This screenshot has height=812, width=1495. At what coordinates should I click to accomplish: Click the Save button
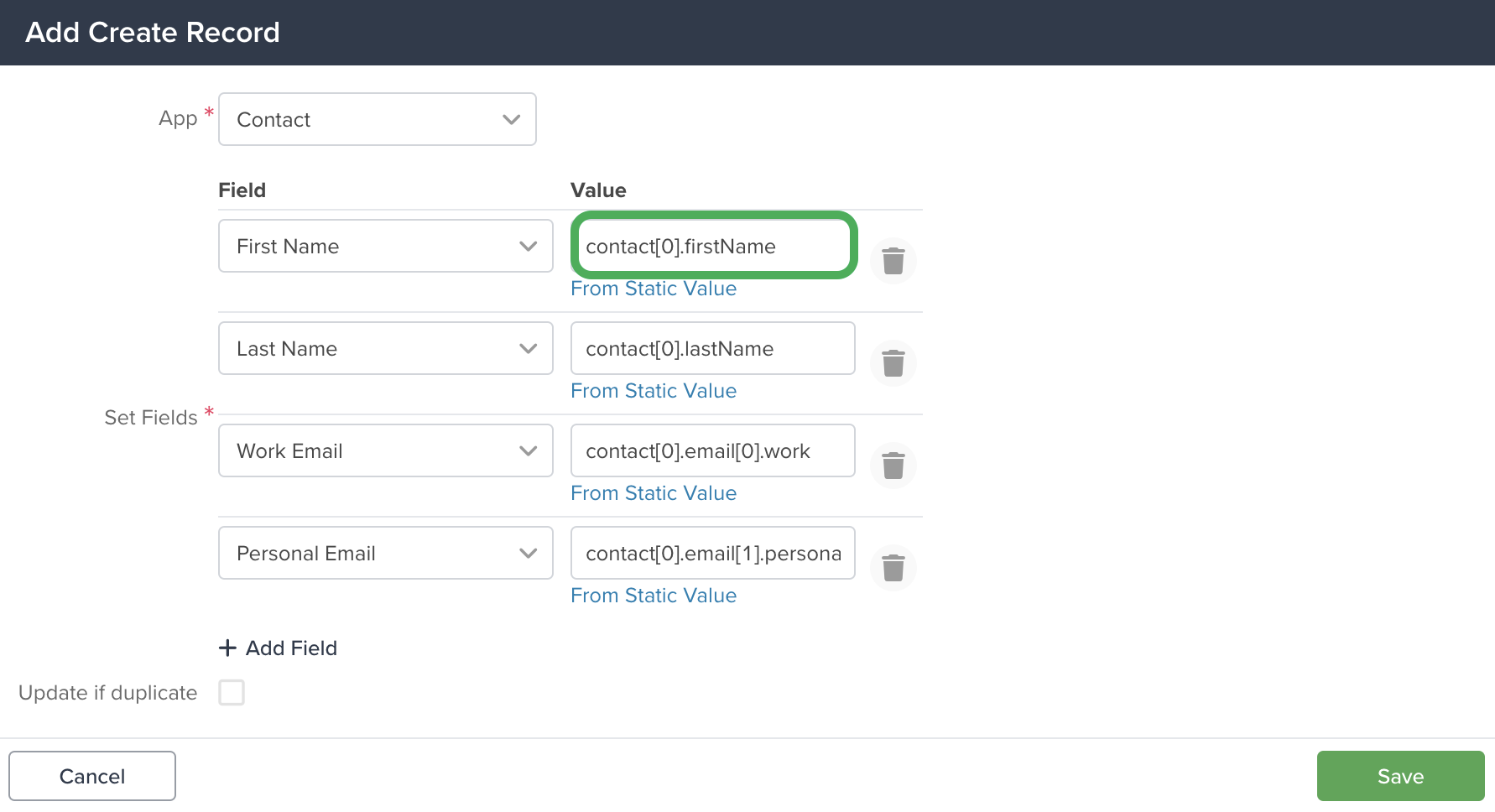point(1401,776)
